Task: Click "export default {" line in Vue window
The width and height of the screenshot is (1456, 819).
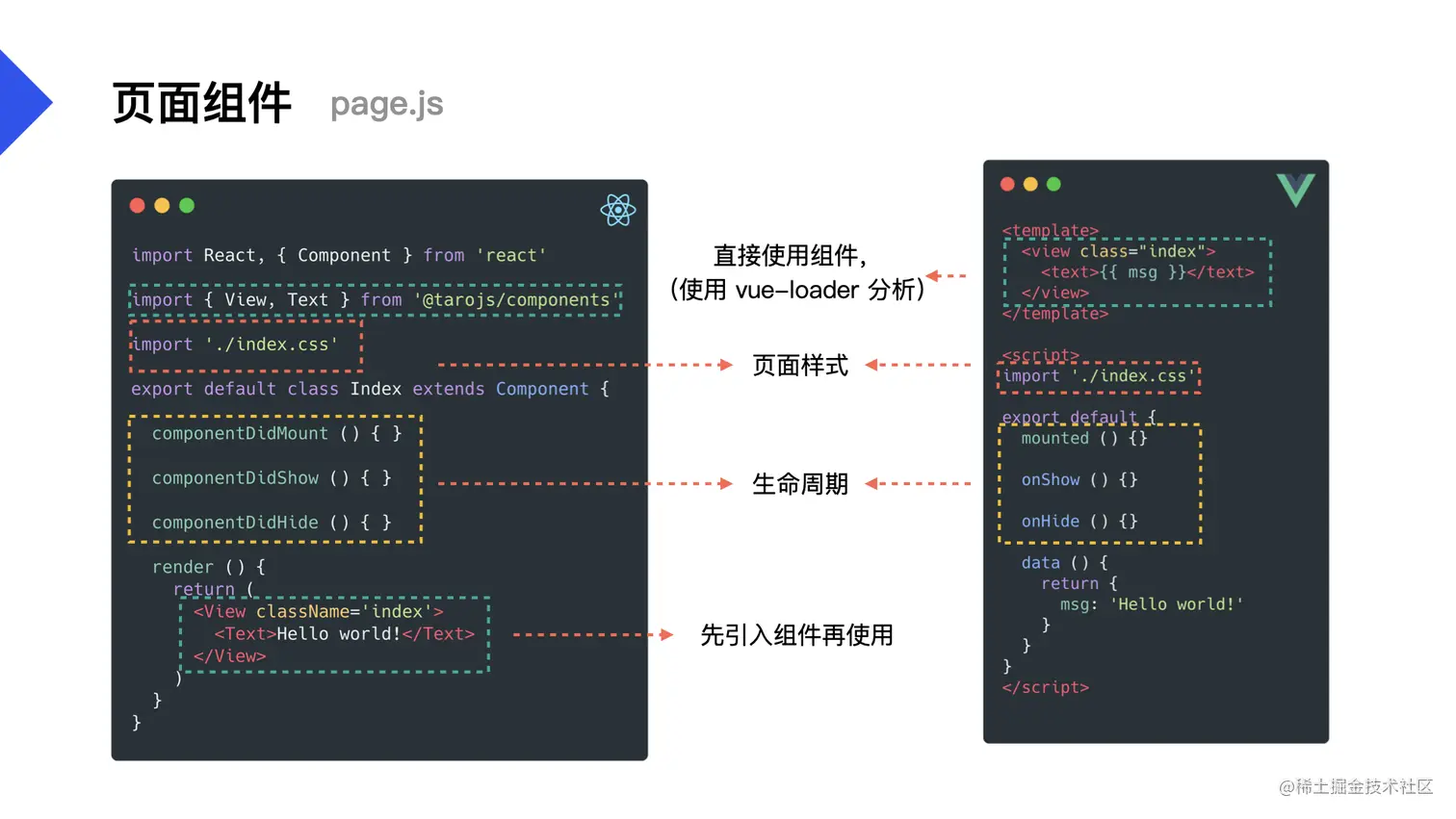Action: tap(1079, 417)
